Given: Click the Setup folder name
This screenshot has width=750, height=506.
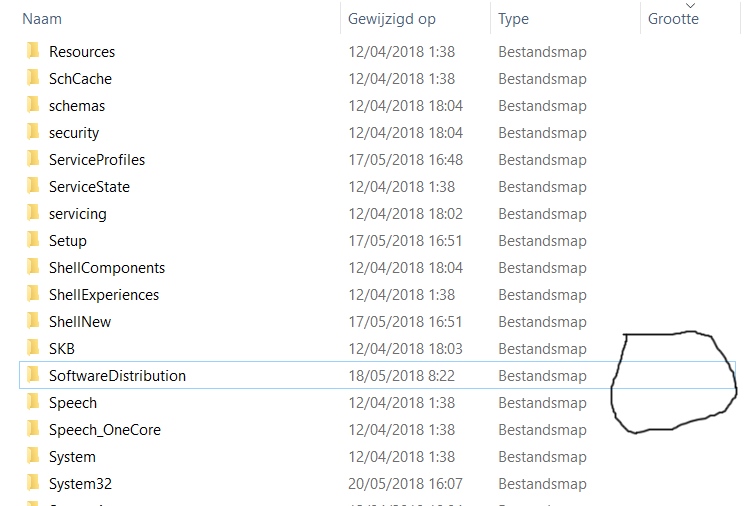Looking at the screenshot, I should point(68,241).
